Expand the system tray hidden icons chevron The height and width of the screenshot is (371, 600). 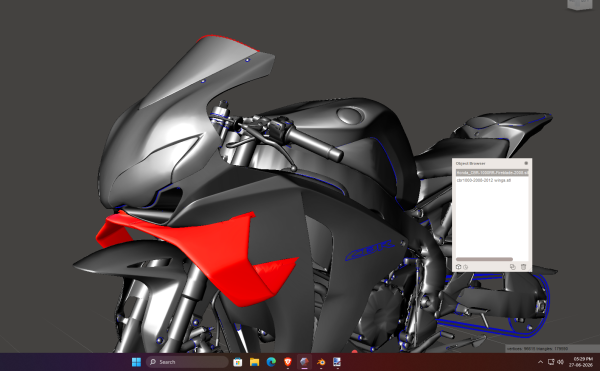click(540, 362)
